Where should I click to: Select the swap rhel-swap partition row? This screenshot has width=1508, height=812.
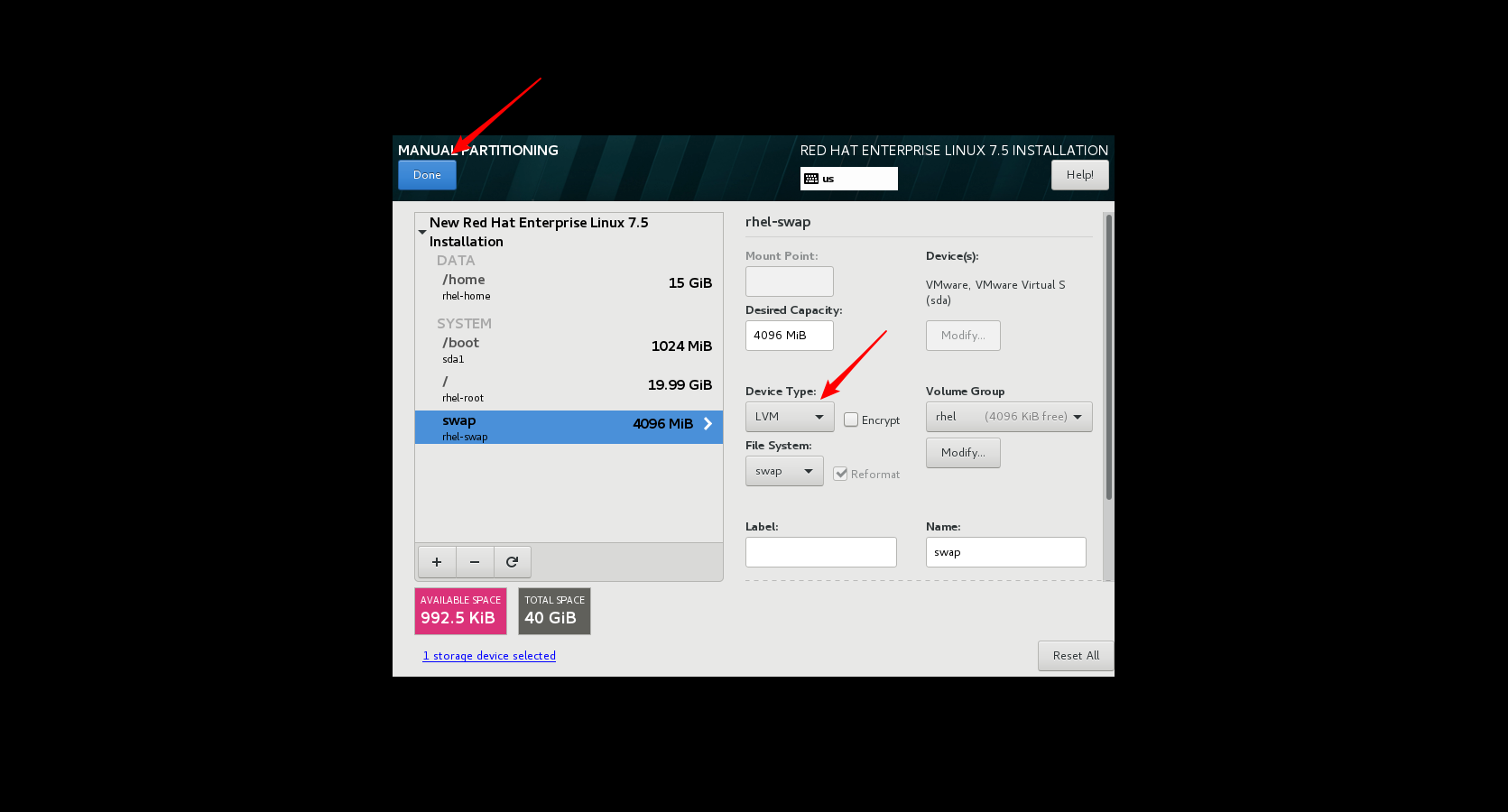569,428
